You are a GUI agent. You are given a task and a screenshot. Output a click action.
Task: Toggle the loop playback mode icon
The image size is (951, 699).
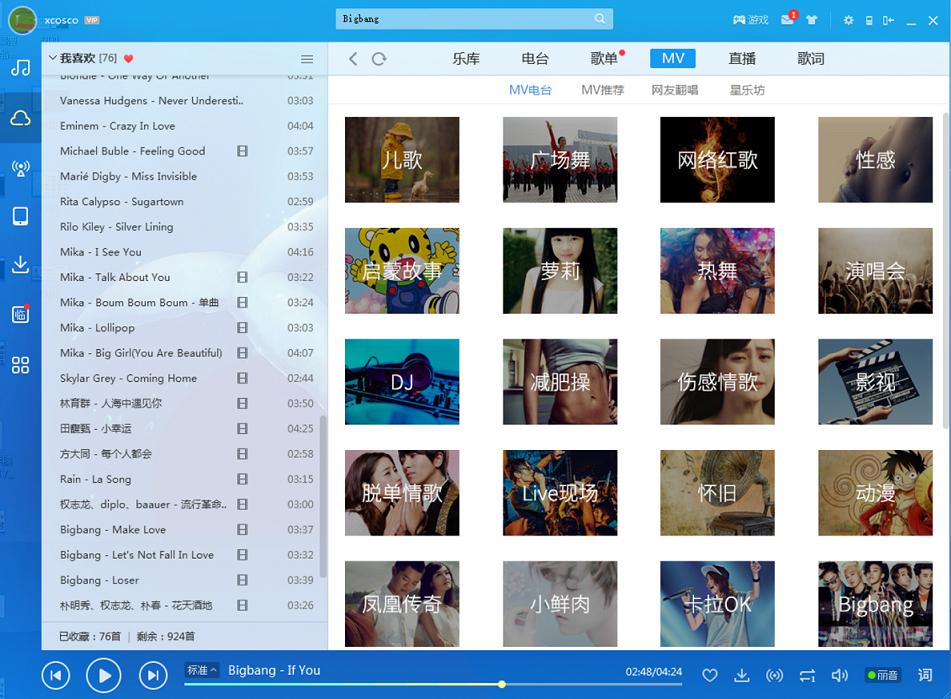coord(807,676)
